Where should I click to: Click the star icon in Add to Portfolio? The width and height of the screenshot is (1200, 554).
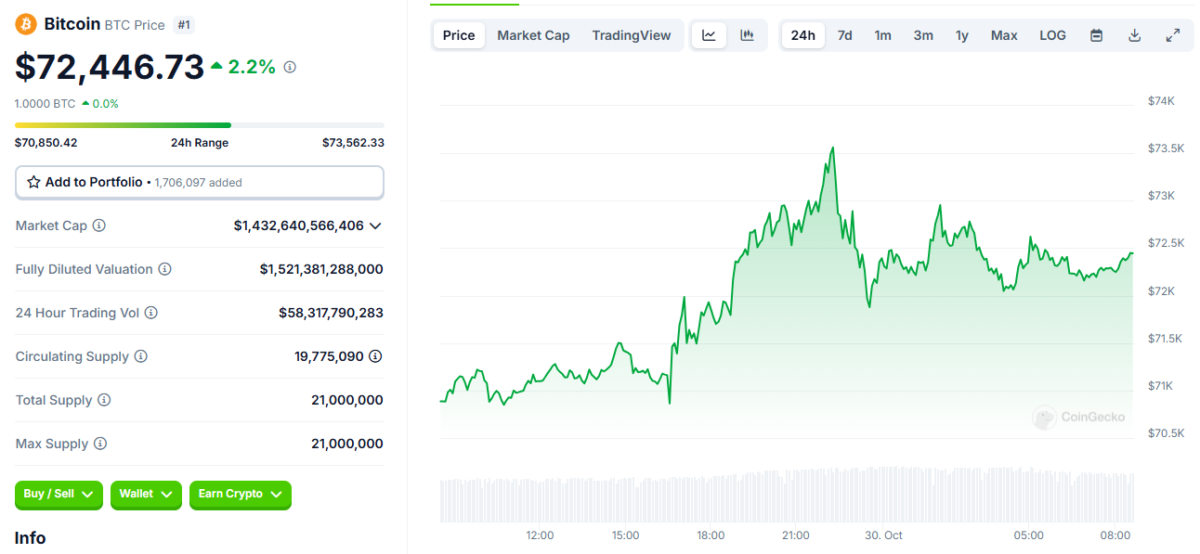point(34,182)
